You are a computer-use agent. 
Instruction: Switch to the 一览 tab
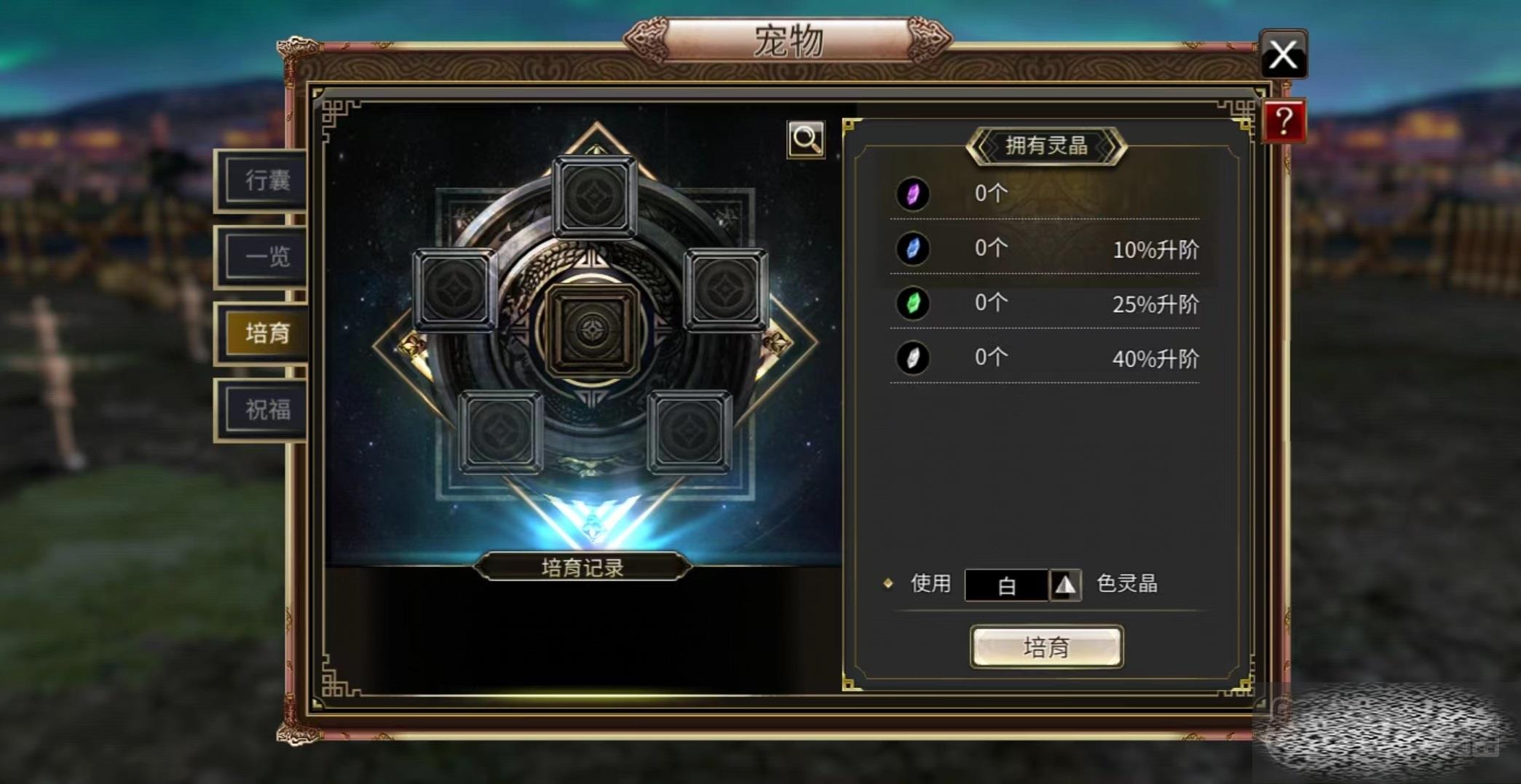tap(266, 256)
